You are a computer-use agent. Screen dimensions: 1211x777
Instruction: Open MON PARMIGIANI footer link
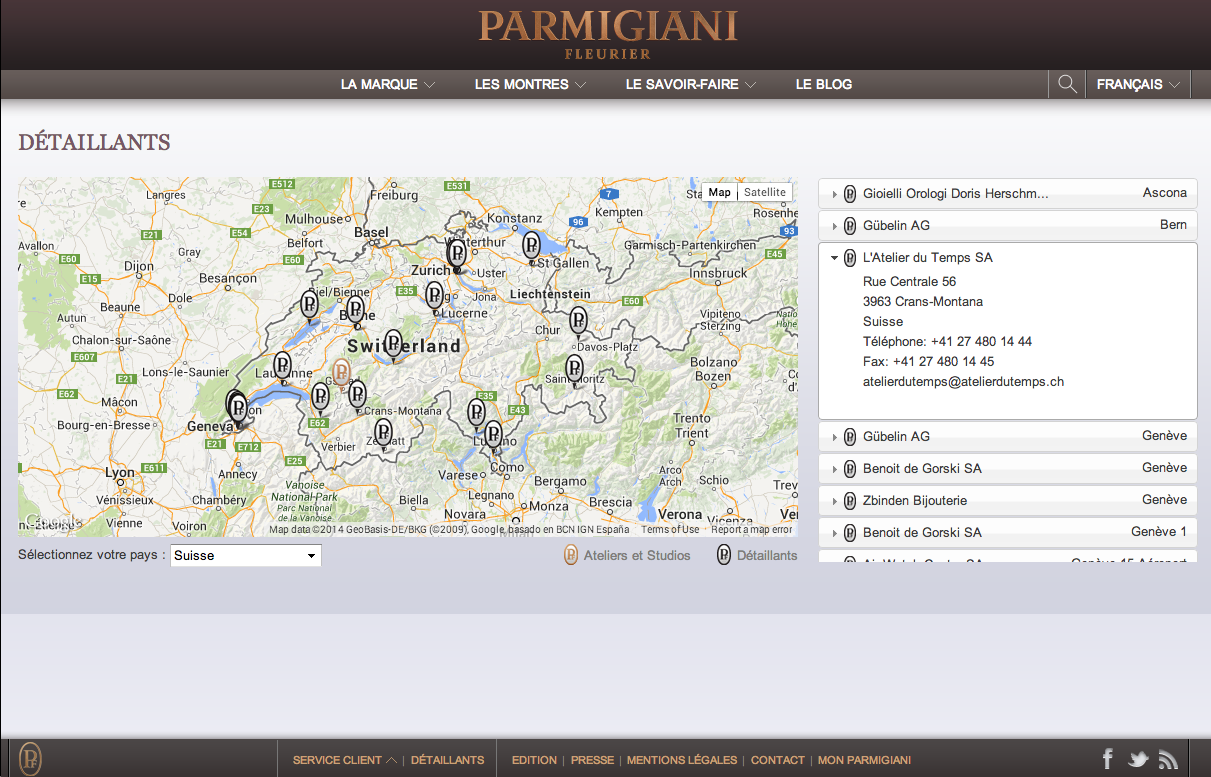pos(864,760)
